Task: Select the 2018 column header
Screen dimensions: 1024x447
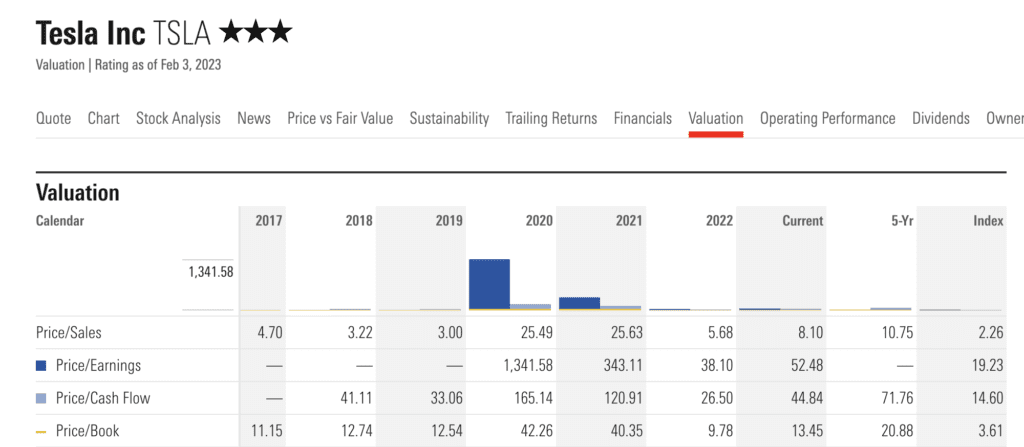Action: pyautogui.click(x=359, y=221)
